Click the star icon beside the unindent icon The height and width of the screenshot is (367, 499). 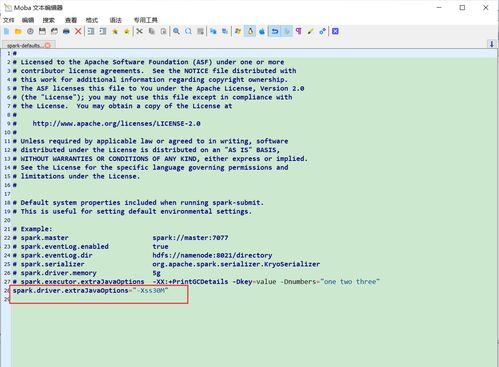(115, 31)
